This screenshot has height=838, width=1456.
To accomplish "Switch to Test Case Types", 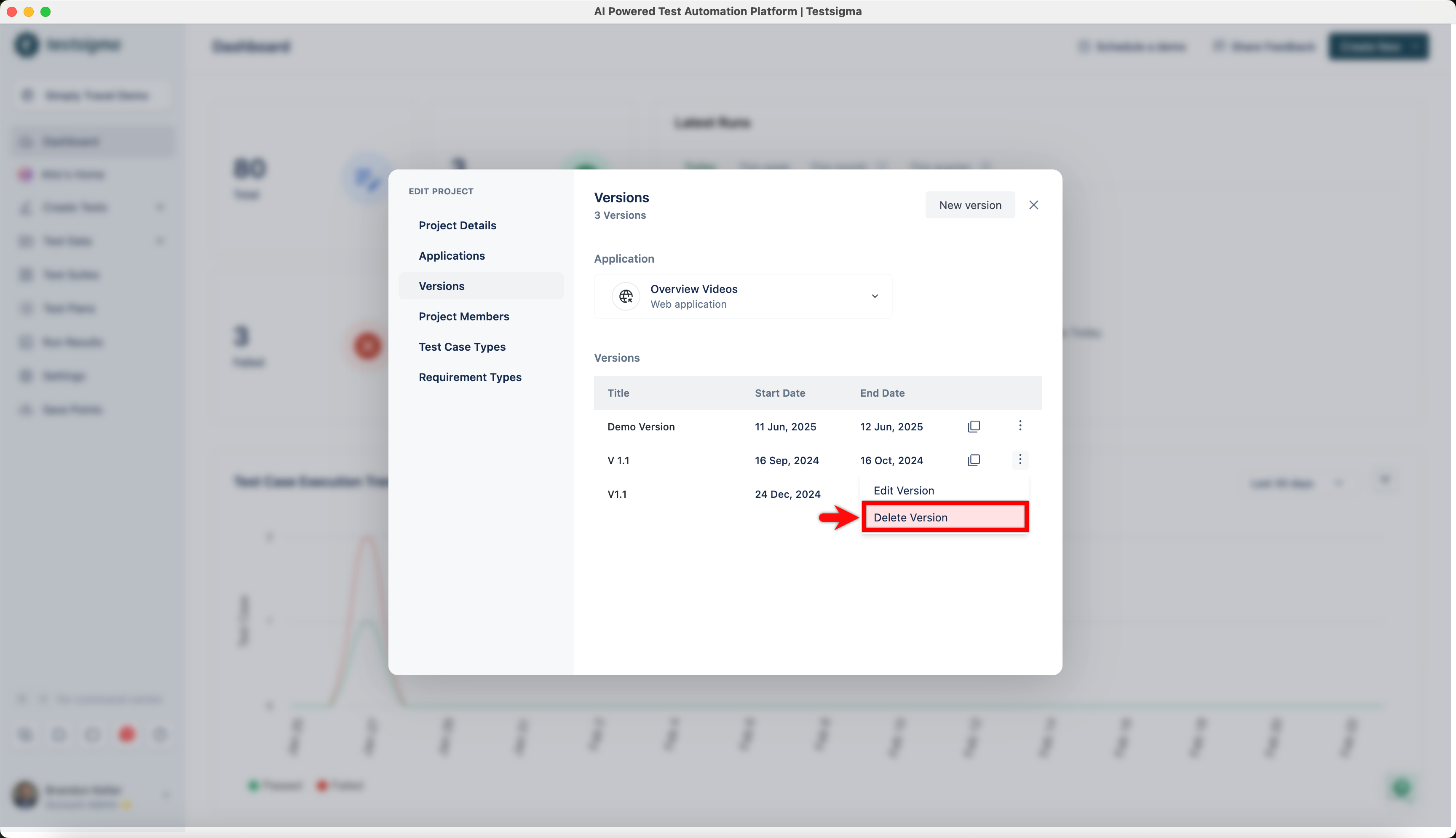I will coord(462,346).
